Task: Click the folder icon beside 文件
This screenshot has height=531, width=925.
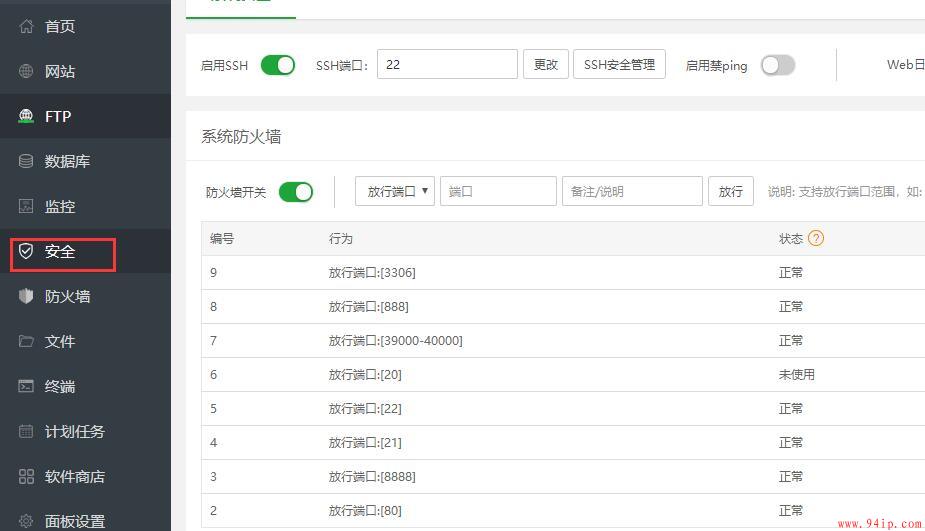Action: click(x=26, y=341)
